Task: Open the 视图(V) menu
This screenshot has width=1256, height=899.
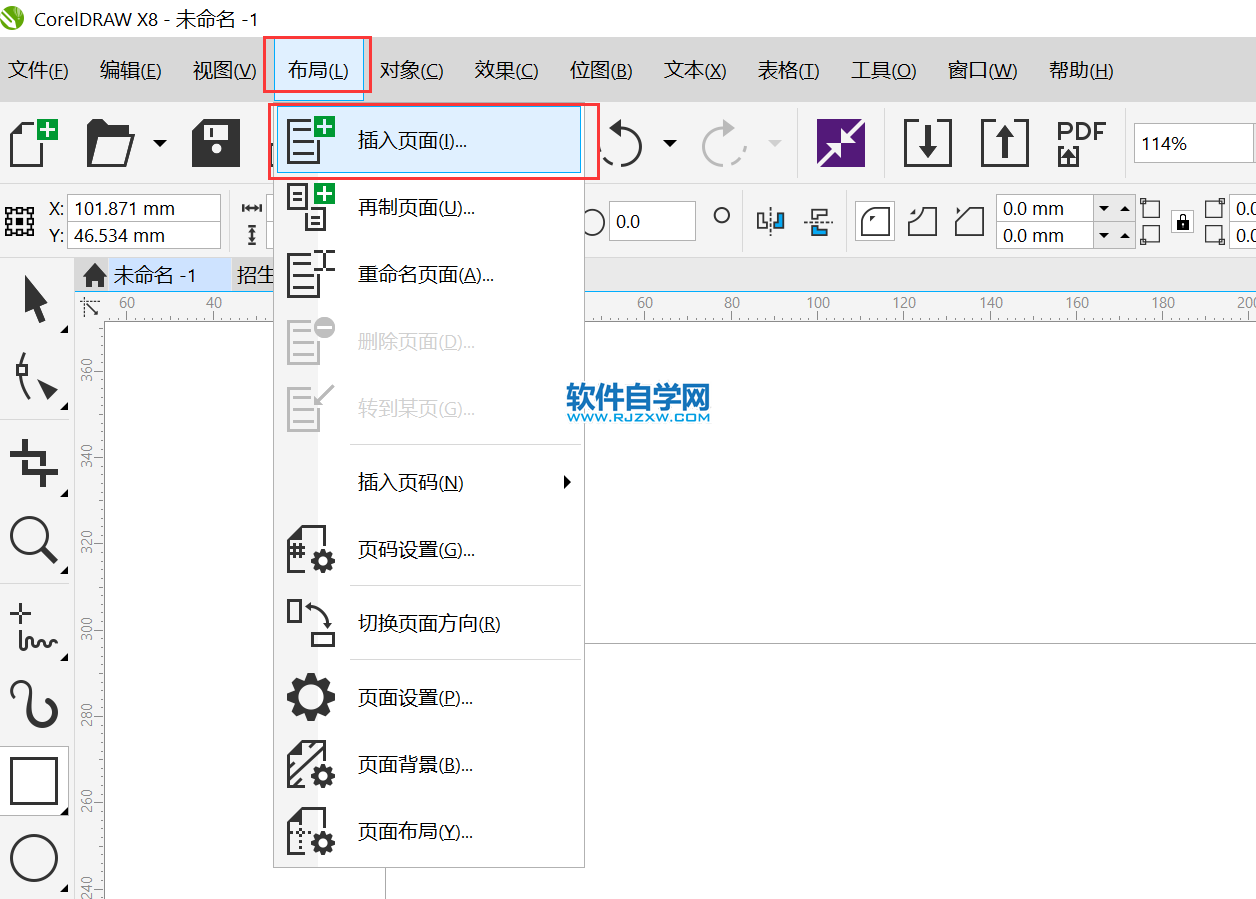Action: click(x=224, y=70)
